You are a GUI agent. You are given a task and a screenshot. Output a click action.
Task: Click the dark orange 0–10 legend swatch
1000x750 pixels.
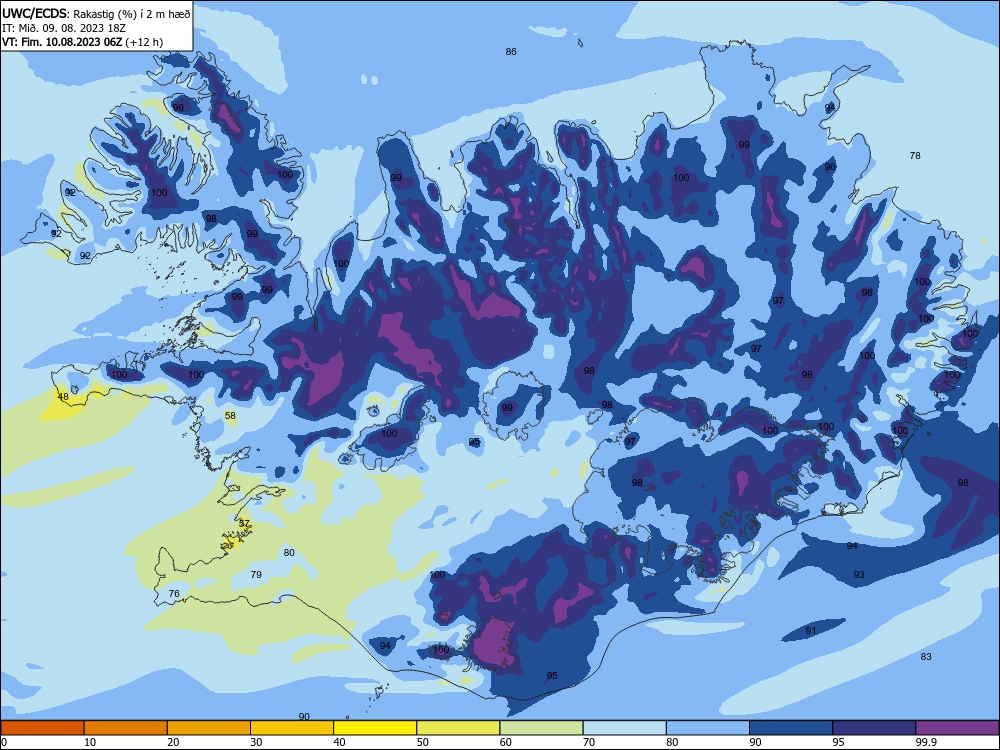(x=42, y=728)
